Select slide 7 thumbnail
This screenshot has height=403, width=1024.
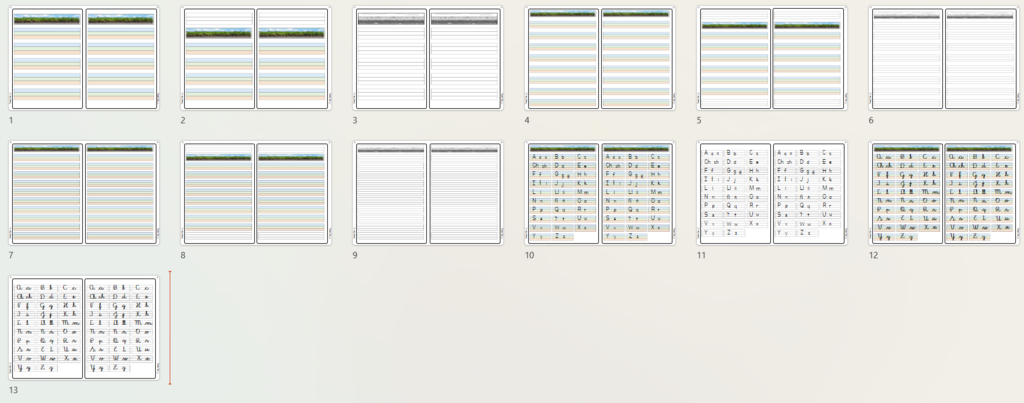click(x=84, y=193)
